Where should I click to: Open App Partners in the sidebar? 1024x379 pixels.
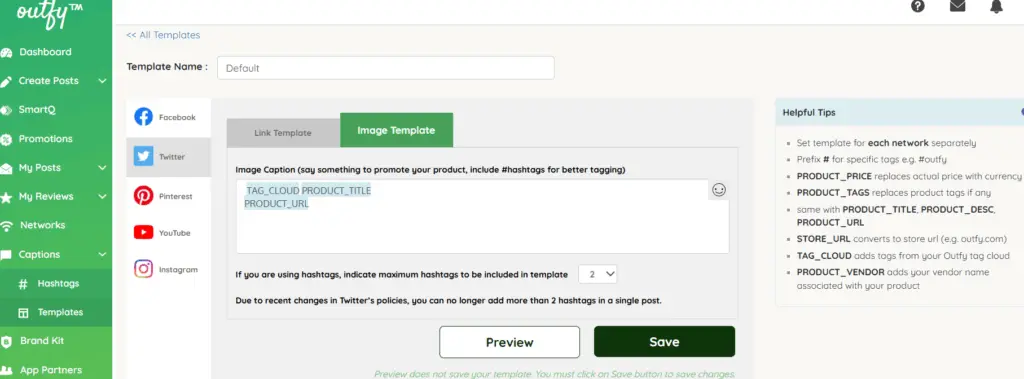coord(51,370)
